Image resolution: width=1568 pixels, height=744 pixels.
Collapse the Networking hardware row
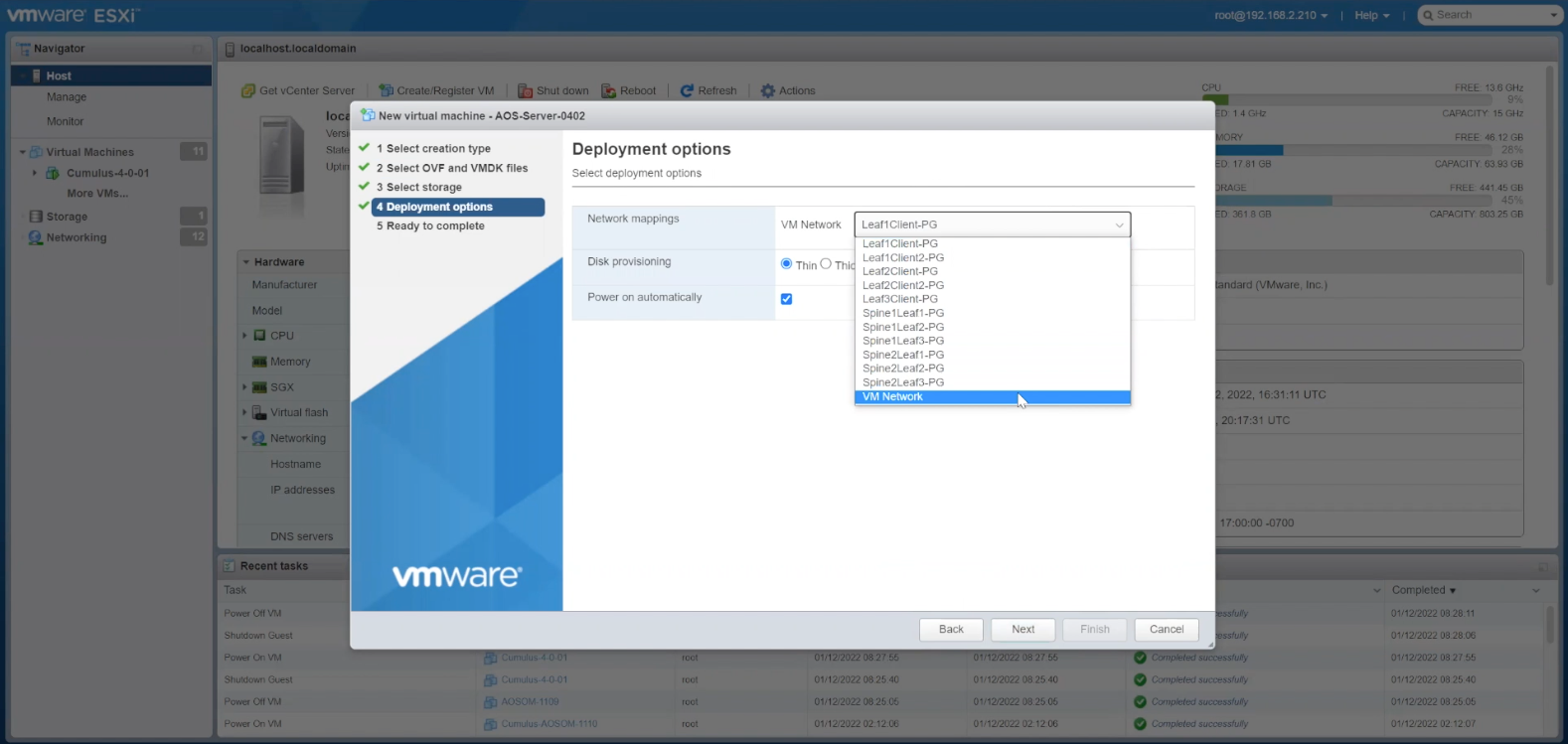coord(244,438)
